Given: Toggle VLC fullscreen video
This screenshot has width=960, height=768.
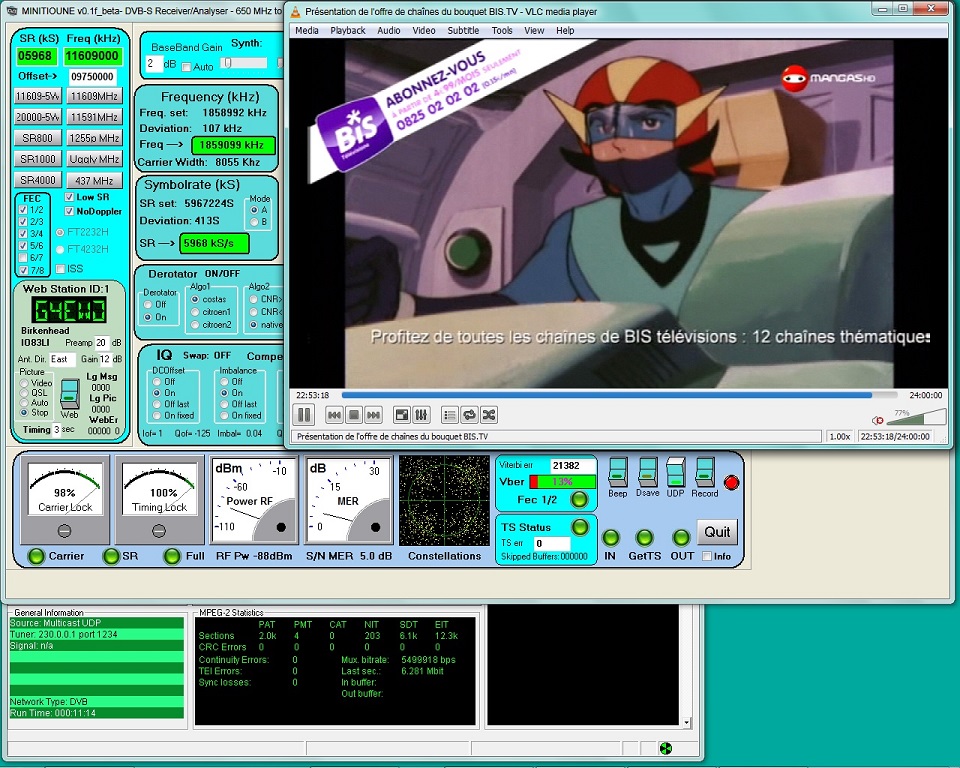Looking at the screenshot, I should click(x=402, y=415).
